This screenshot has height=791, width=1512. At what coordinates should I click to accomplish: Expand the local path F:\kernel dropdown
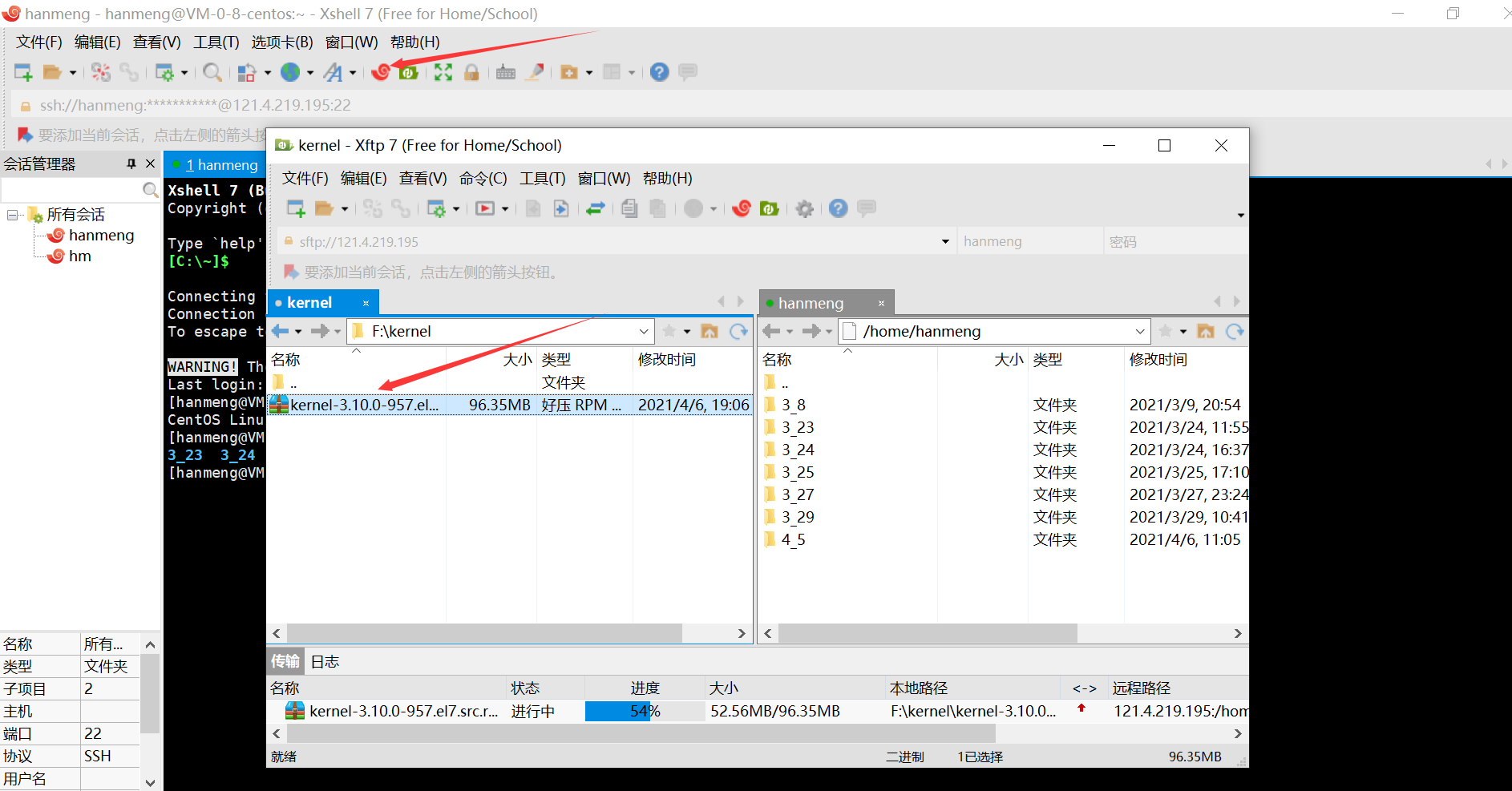[644, 331]
